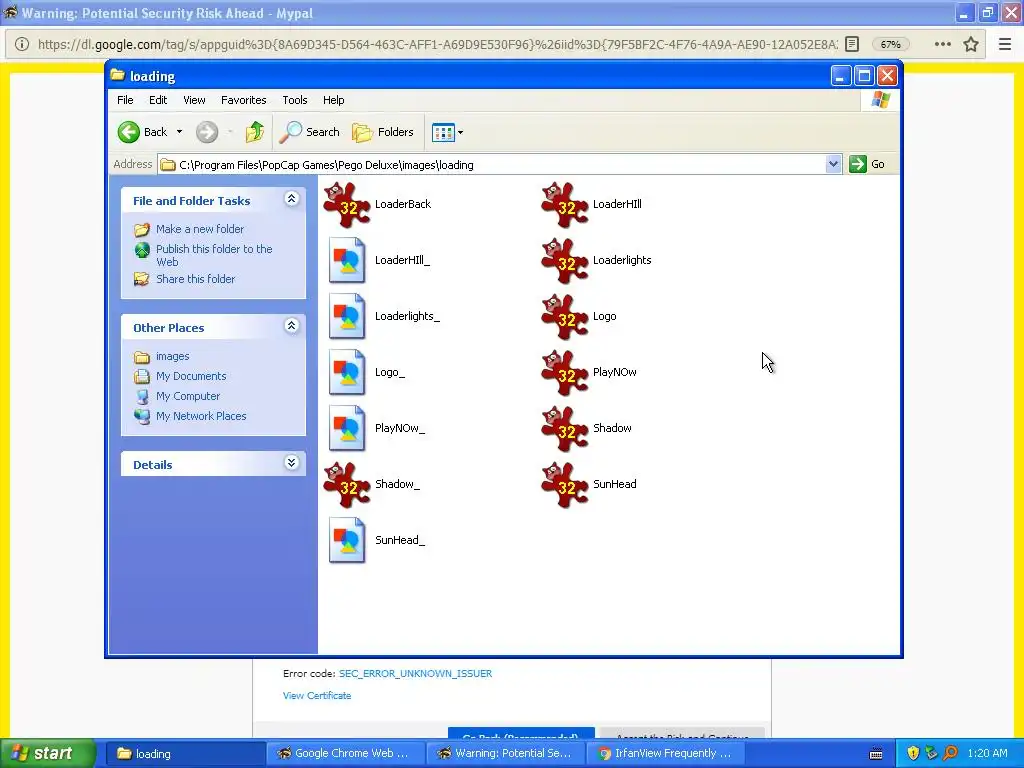Image resolution: width=1024 pixels, height=768 pixels.
Task: Click the Mypal browser URL bar
Action: coord(437,44)
